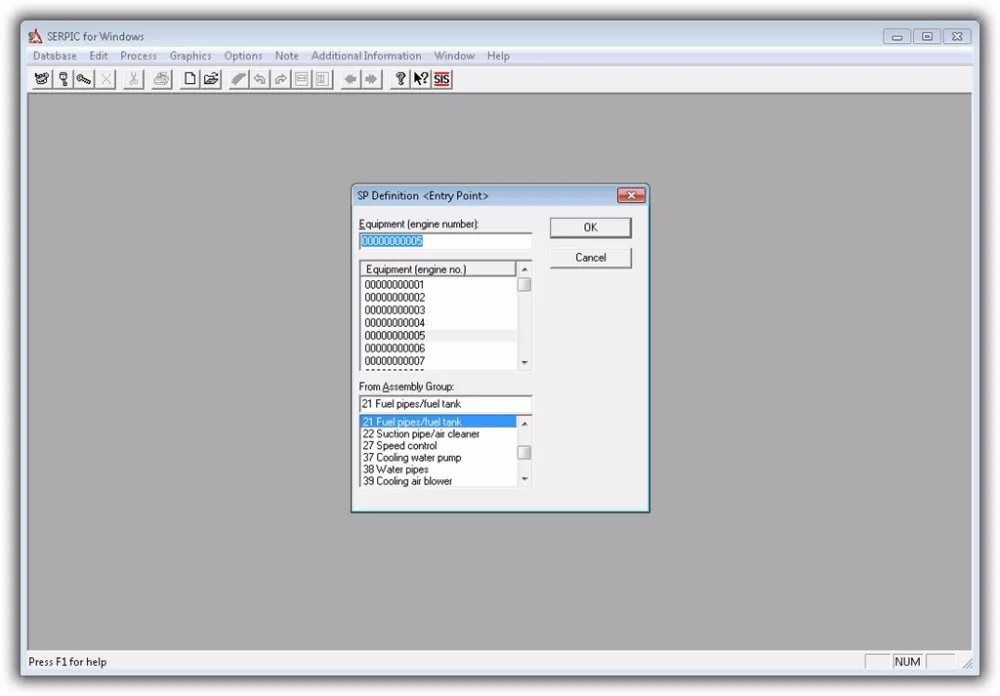Open the Edit menu
1000x696 pixels.
click(98, 56)
